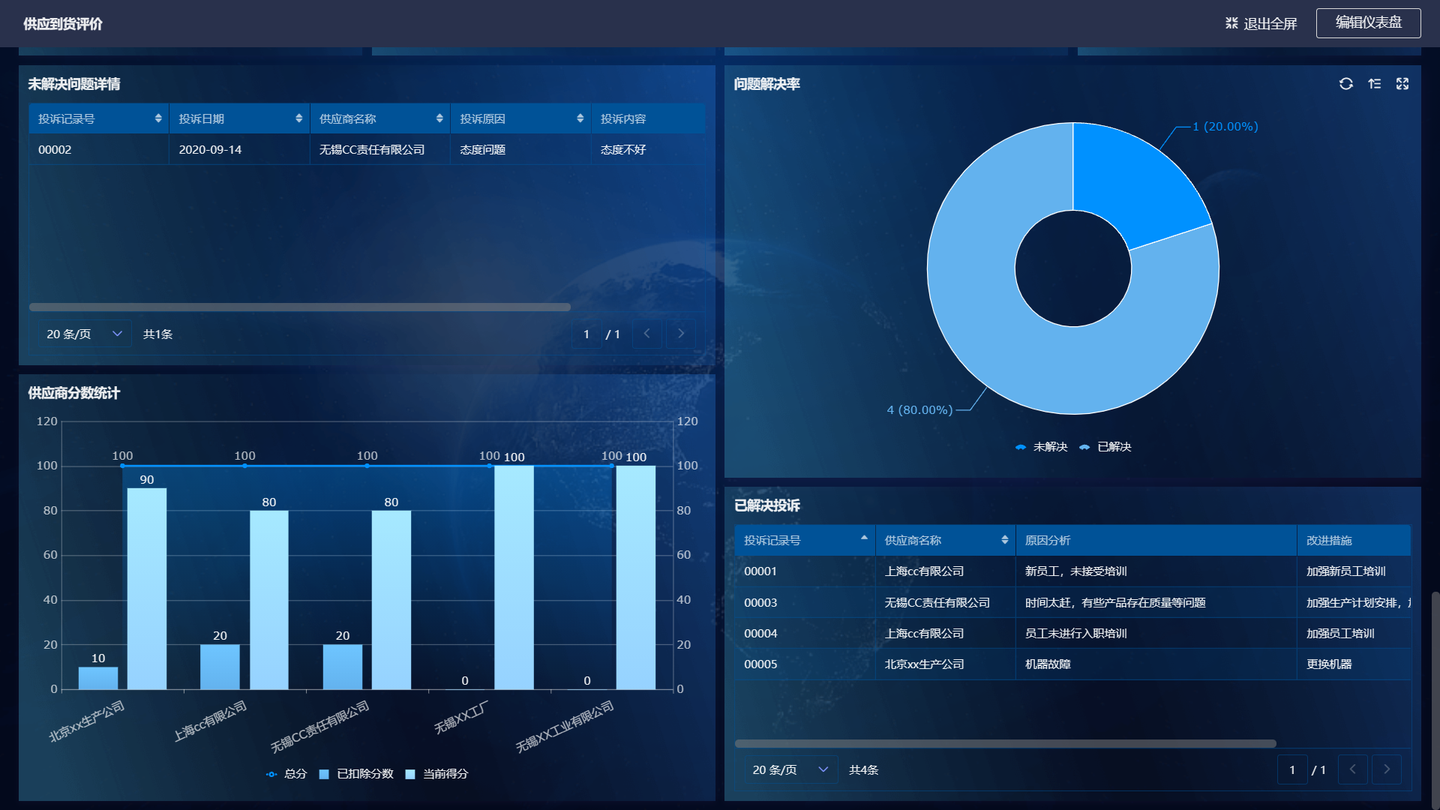
Task: Go to next page in 已解决投诉 table
Action: (1387, 770)
